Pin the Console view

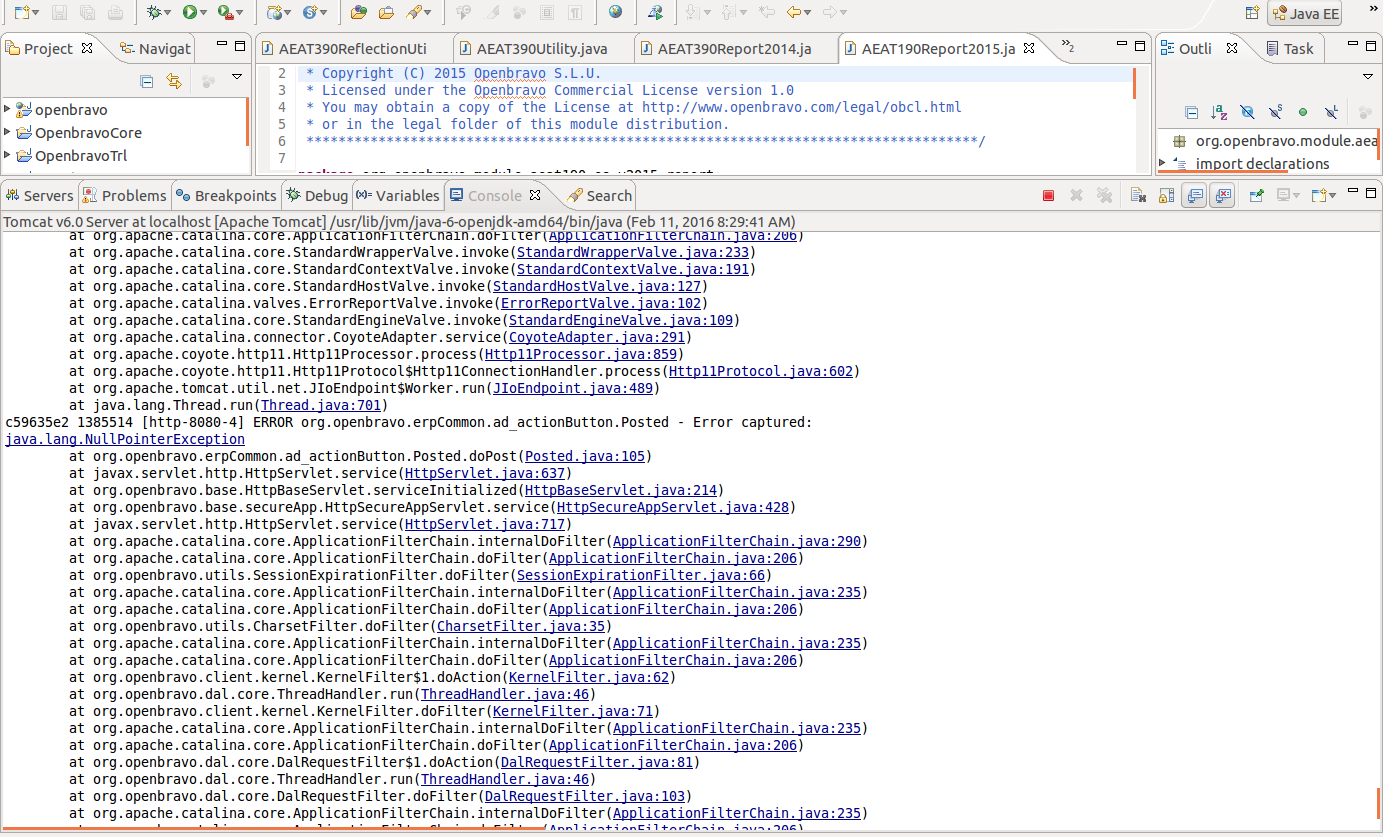pos(1257,196)
